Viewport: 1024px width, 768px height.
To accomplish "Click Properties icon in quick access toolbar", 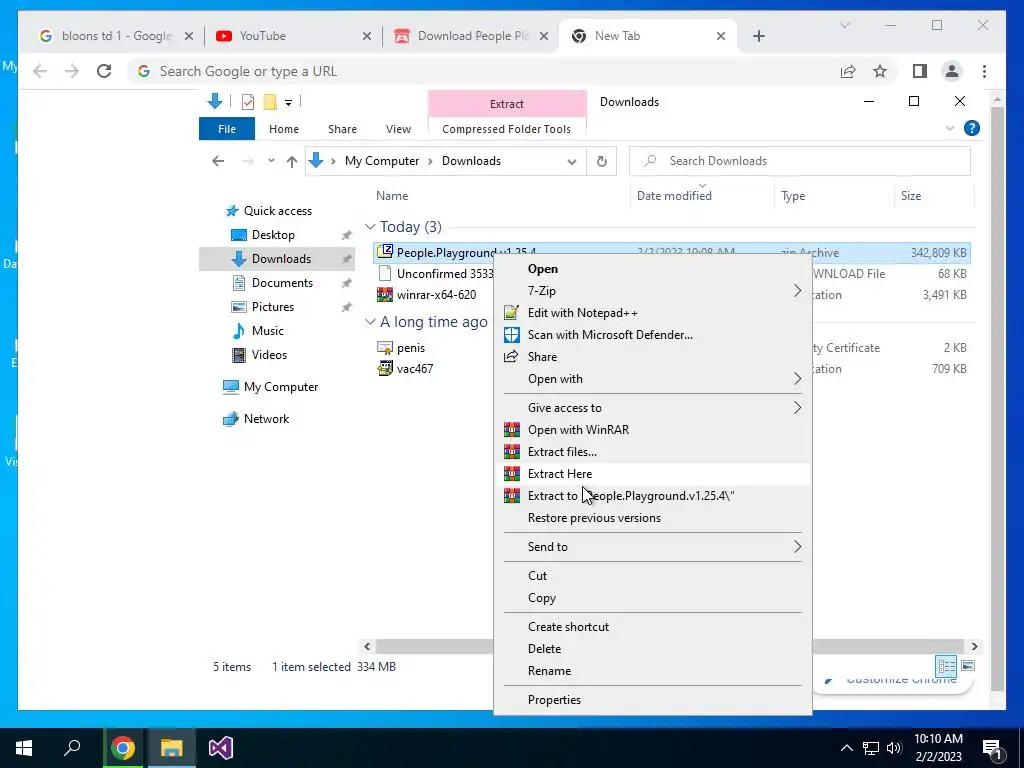I will pyautogui.click(x=248, y=102).
